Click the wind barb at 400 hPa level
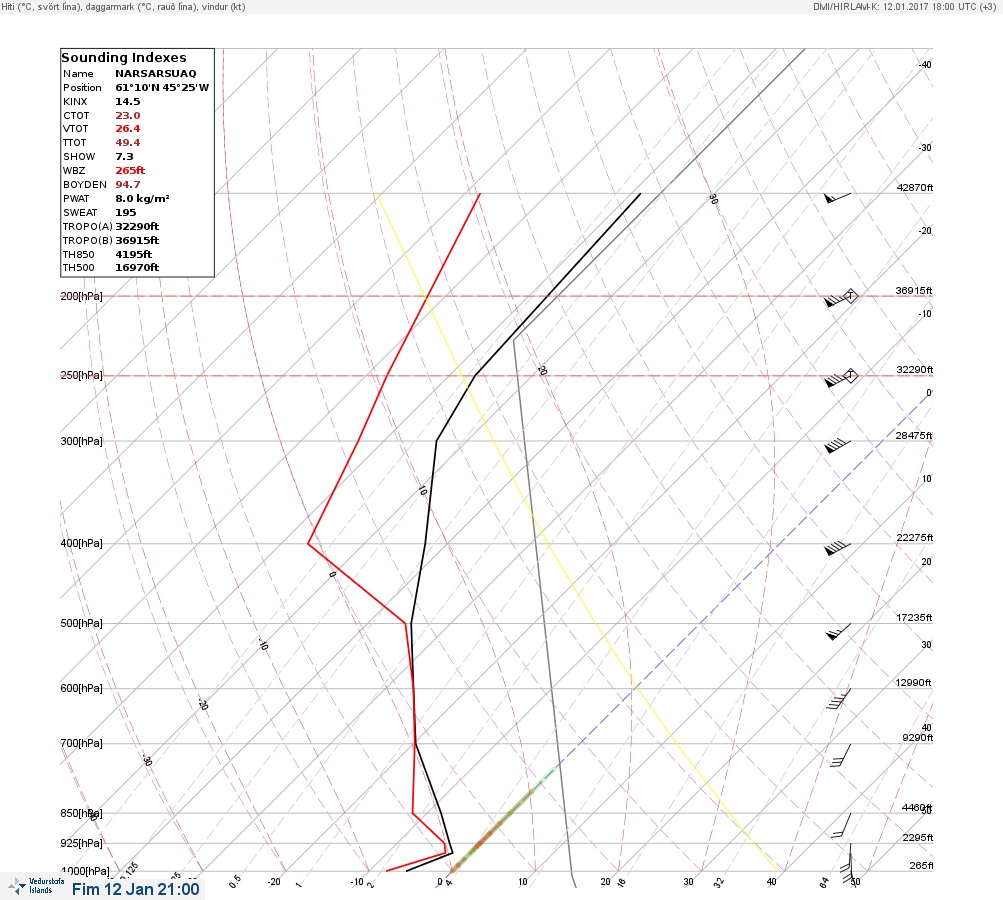The width and height of the screenshot is (1003, 900). point(837,548)
